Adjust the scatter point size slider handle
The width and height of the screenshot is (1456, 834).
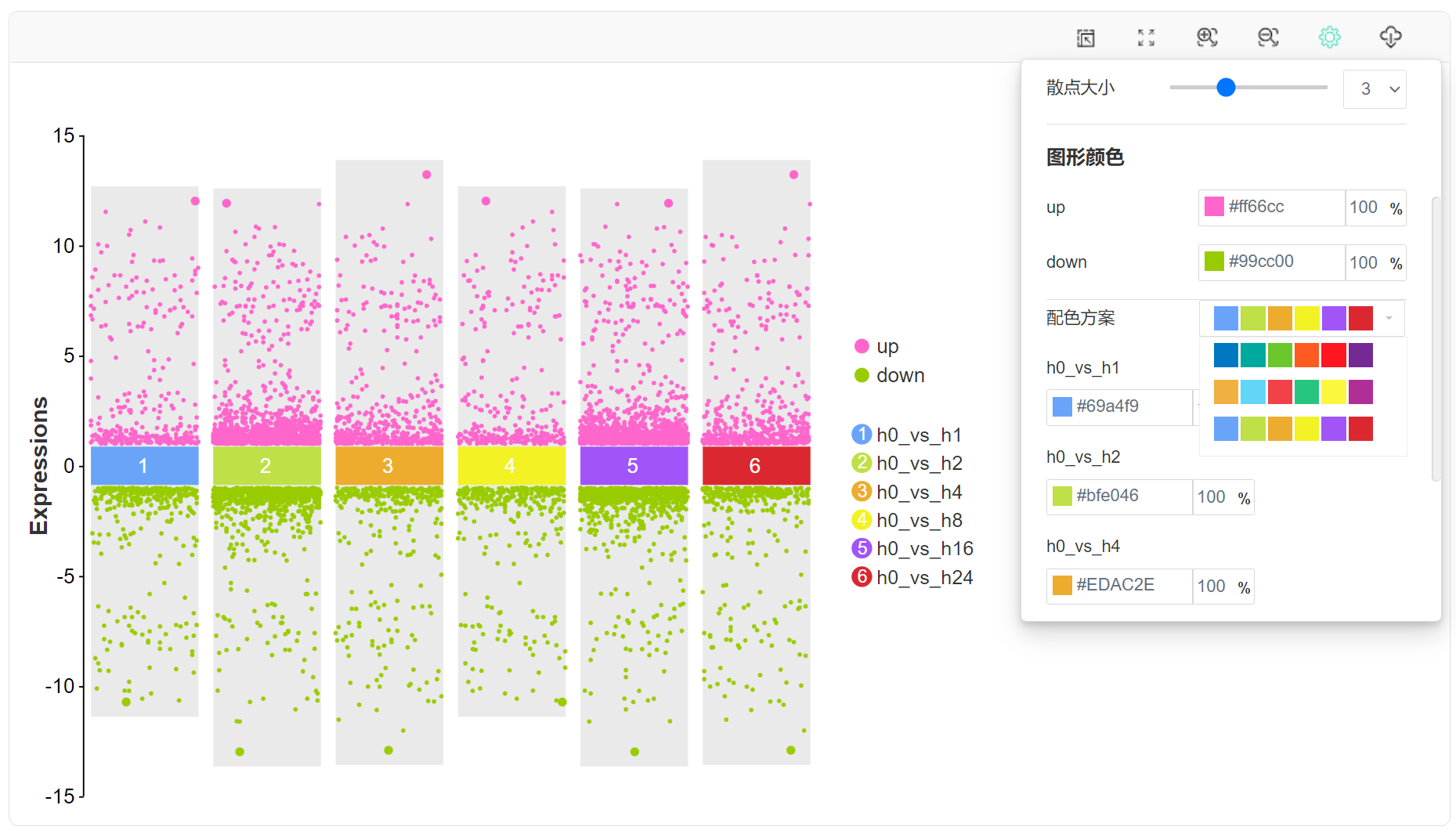[1226, 88]
